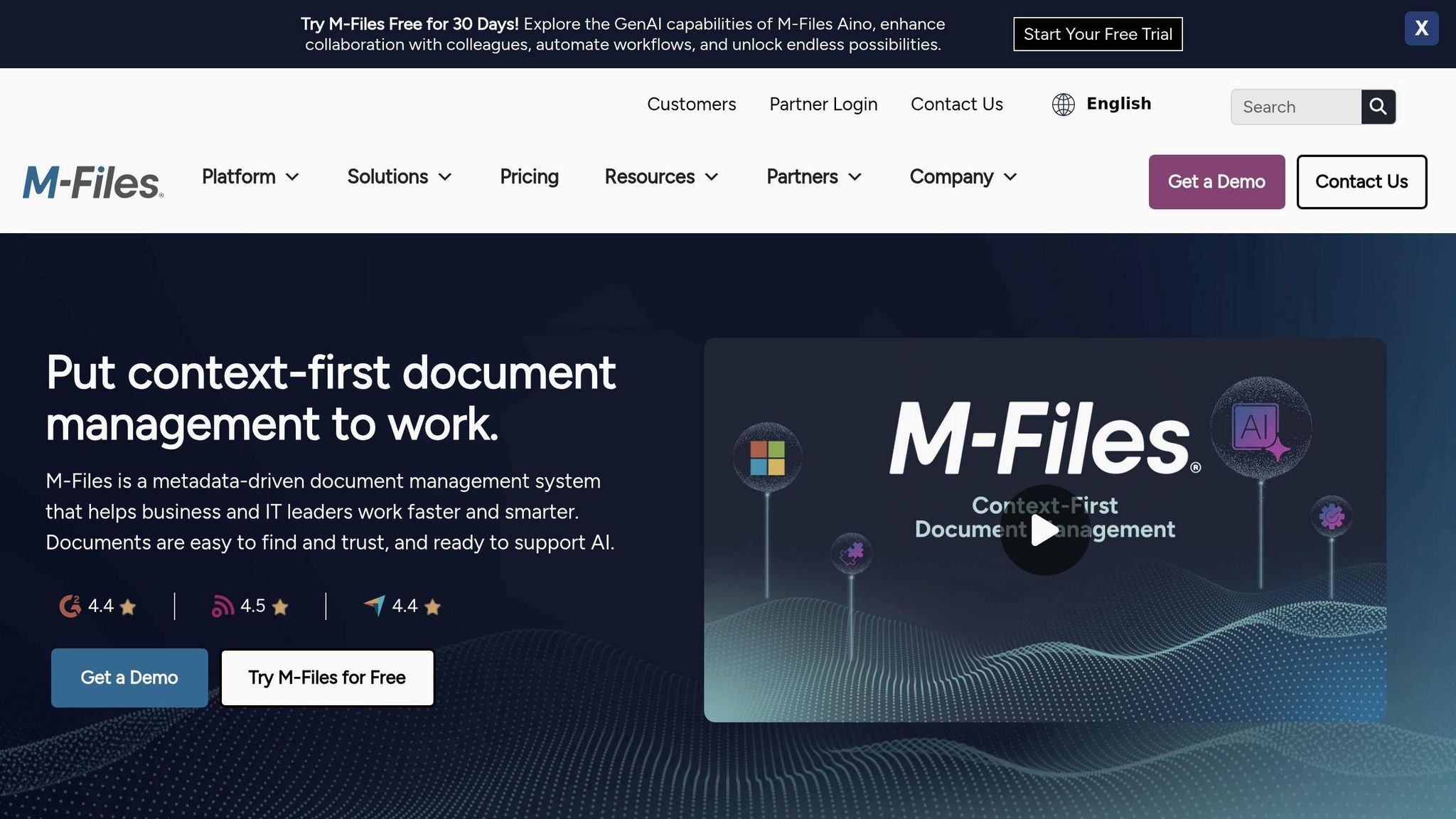
Task: Open the Customers link
Action: point(692,105)
